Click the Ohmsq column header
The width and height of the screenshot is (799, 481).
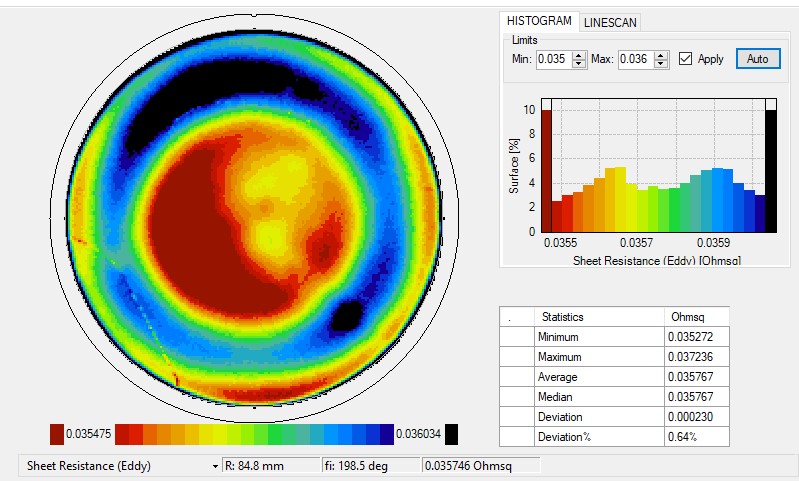point(697,317)
